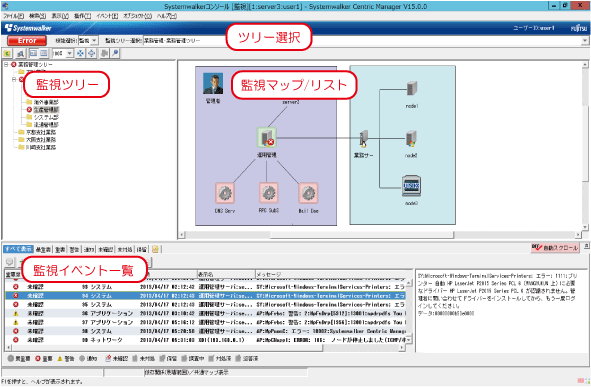Click the map horizontal scrollbar
This screenshot has height=387, width=591.
click(362, 235)
